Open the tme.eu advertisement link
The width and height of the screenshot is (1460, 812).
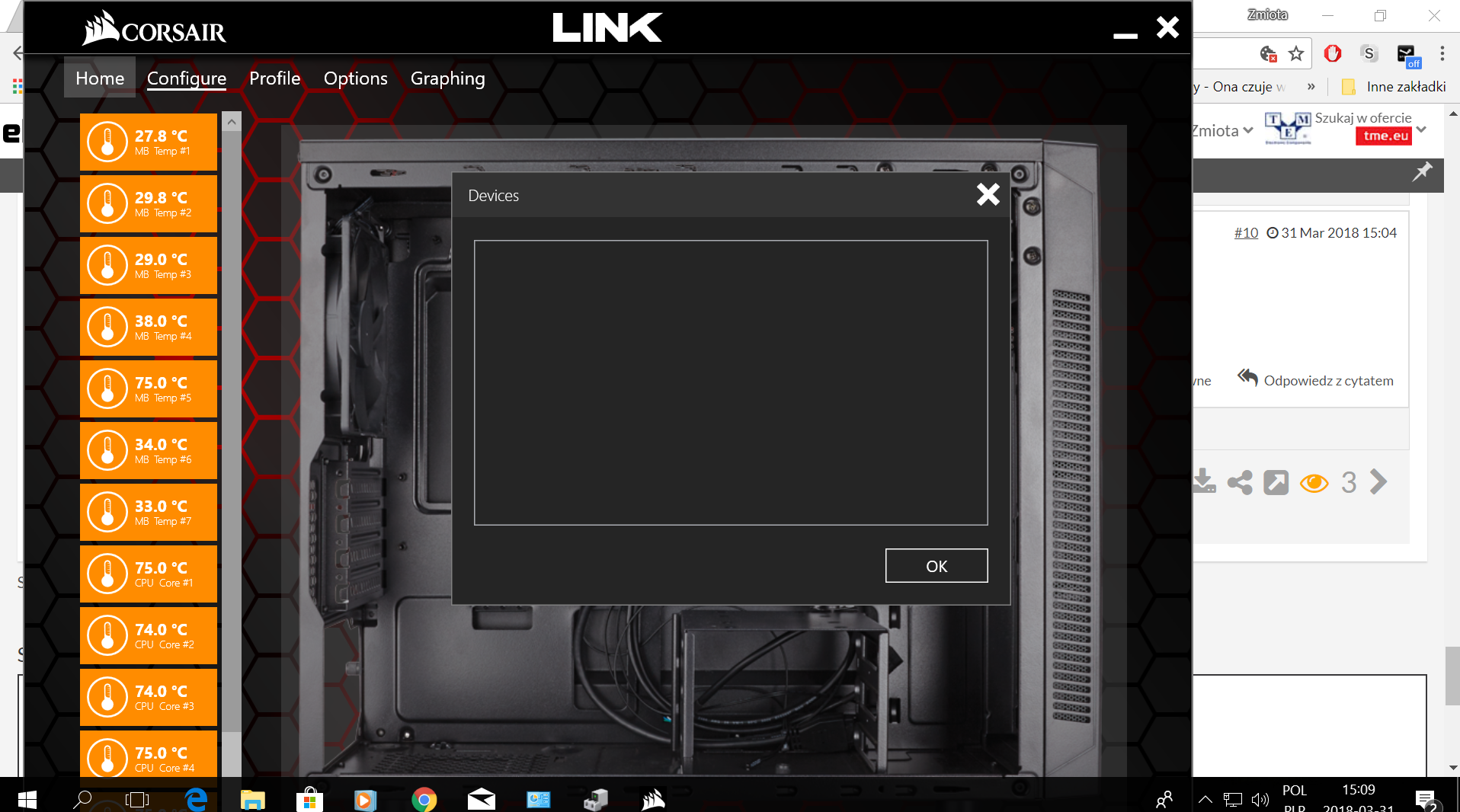pos(1384,136)
